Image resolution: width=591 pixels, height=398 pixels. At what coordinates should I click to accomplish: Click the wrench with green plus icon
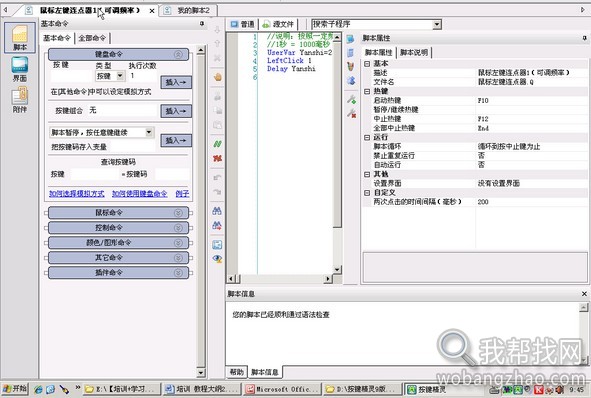point(351,100)
